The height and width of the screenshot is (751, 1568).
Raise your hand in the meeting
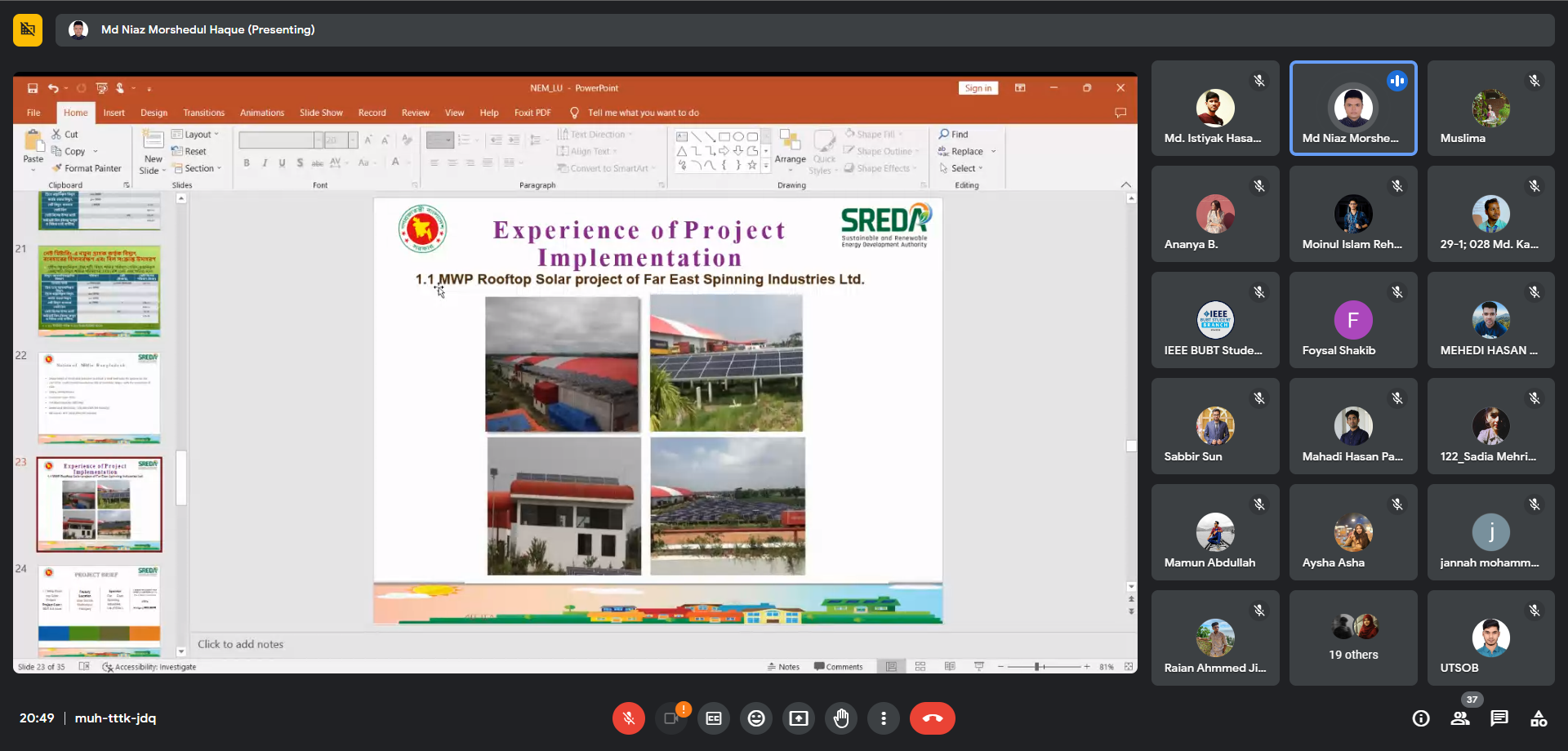[x=841, y=718]
